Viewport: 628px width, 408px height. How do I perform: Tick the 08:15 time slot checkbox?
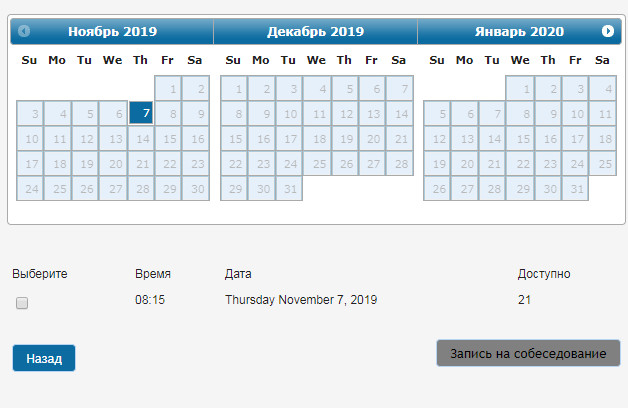(x=22, y=302)
